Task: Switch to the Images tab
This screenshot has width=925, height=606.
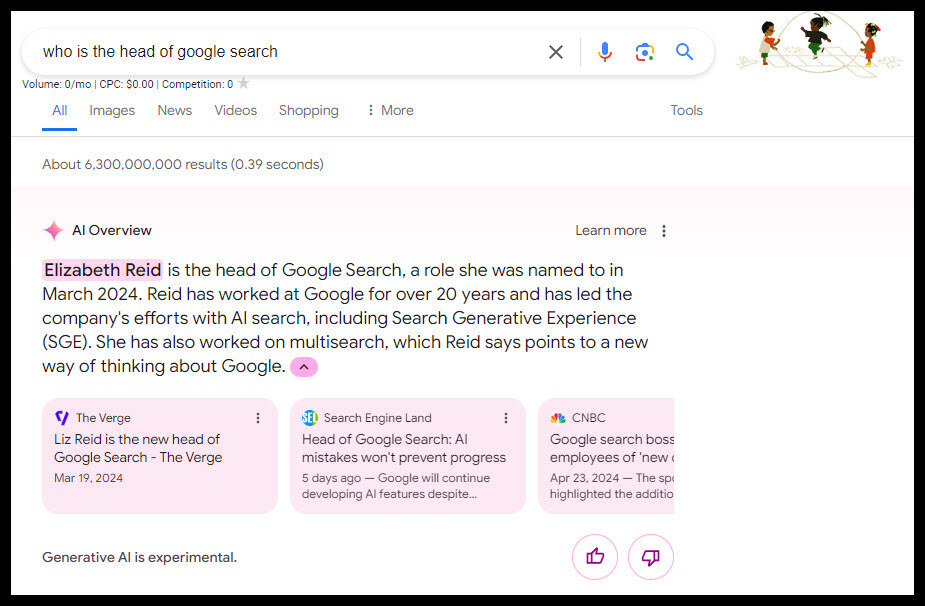Action: tap(111, 110)
